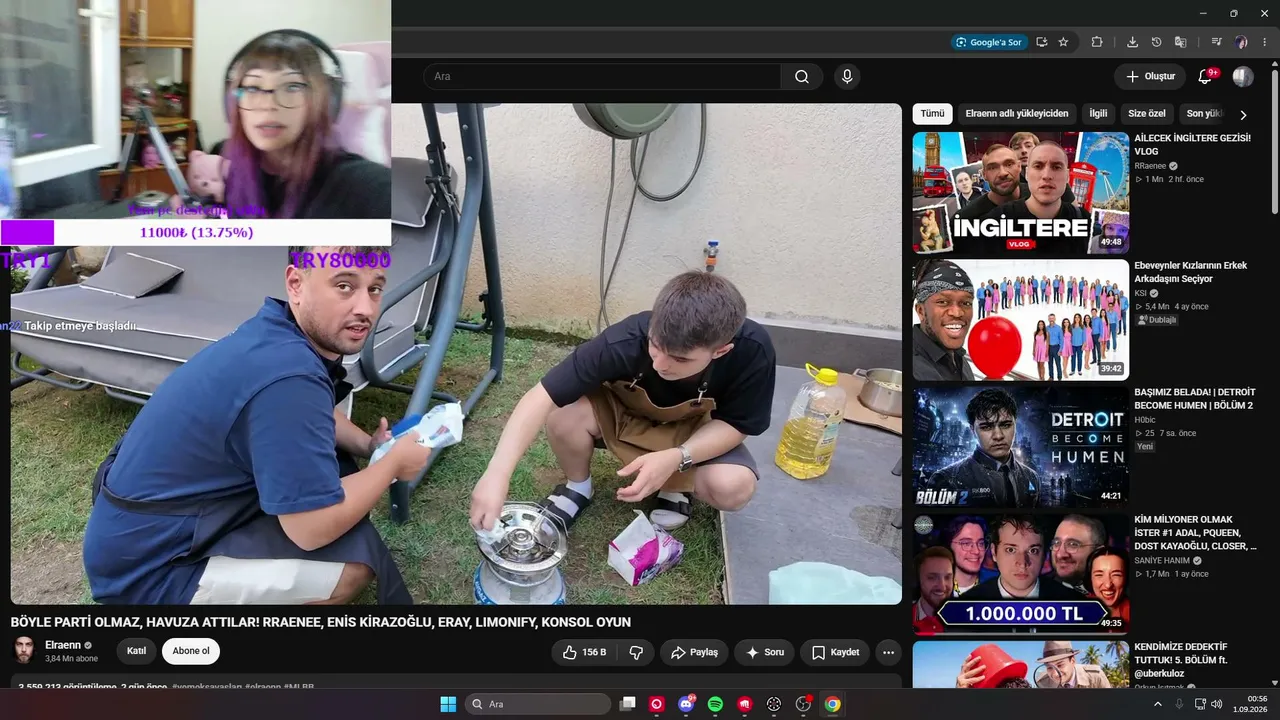Bookmark this page with the star icon
Image resolution: width=1280 pixels, height=720 pixels.
coord(1063,42)
